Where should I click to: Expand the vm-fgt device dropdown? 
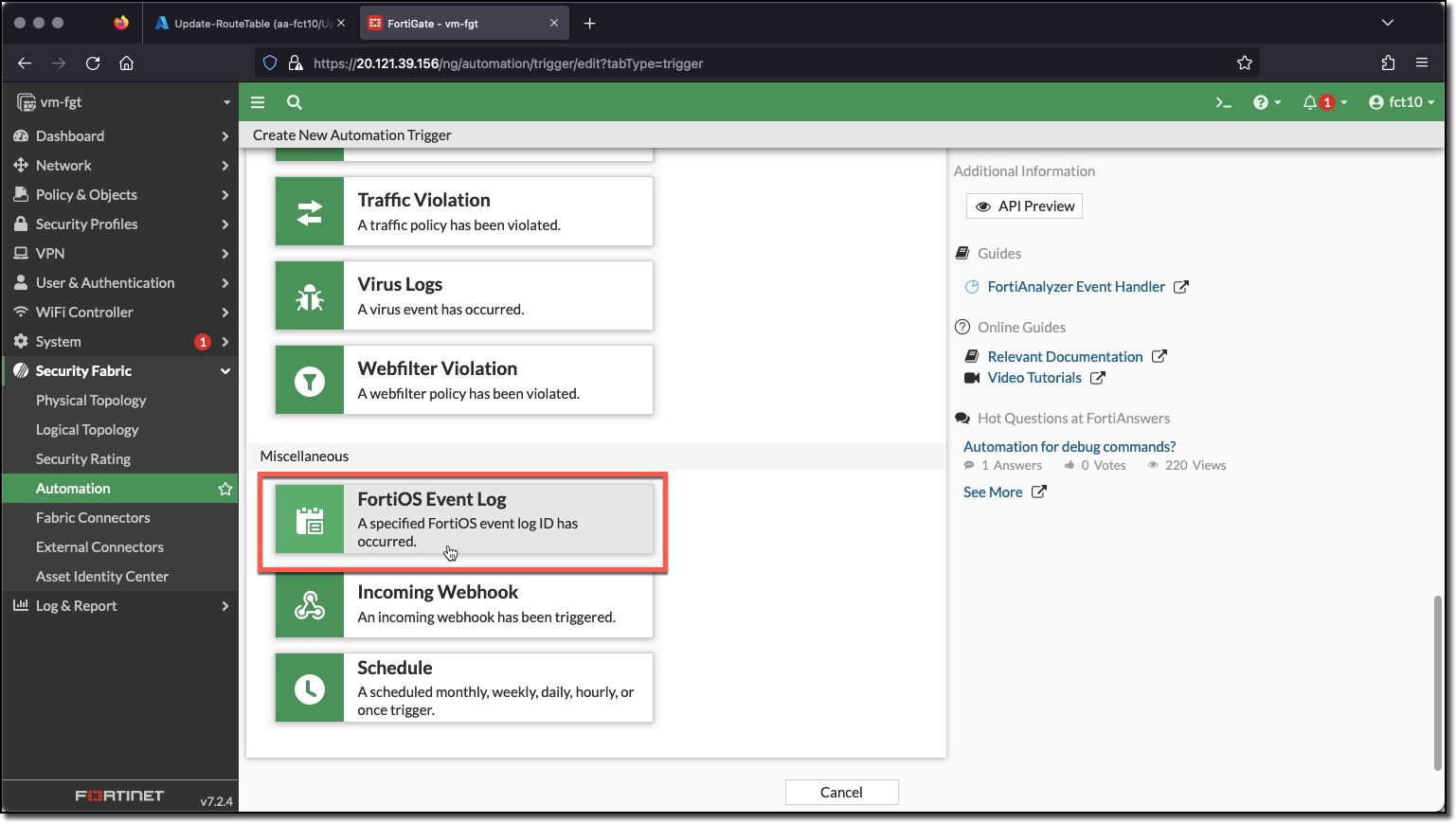pyautogui.click(x=226, y=102)
